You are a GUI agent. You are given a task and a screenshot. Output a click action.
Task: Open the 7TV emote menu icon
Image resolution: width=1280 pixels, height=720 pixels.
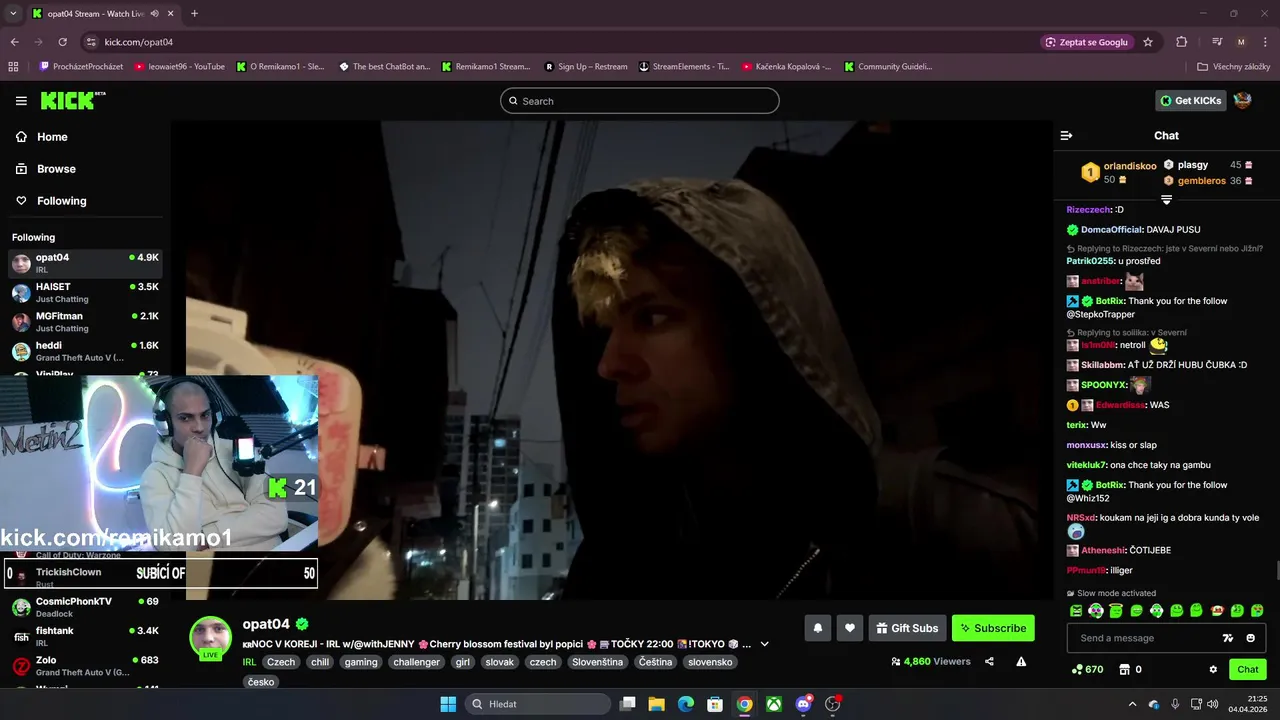(1228, 638)
